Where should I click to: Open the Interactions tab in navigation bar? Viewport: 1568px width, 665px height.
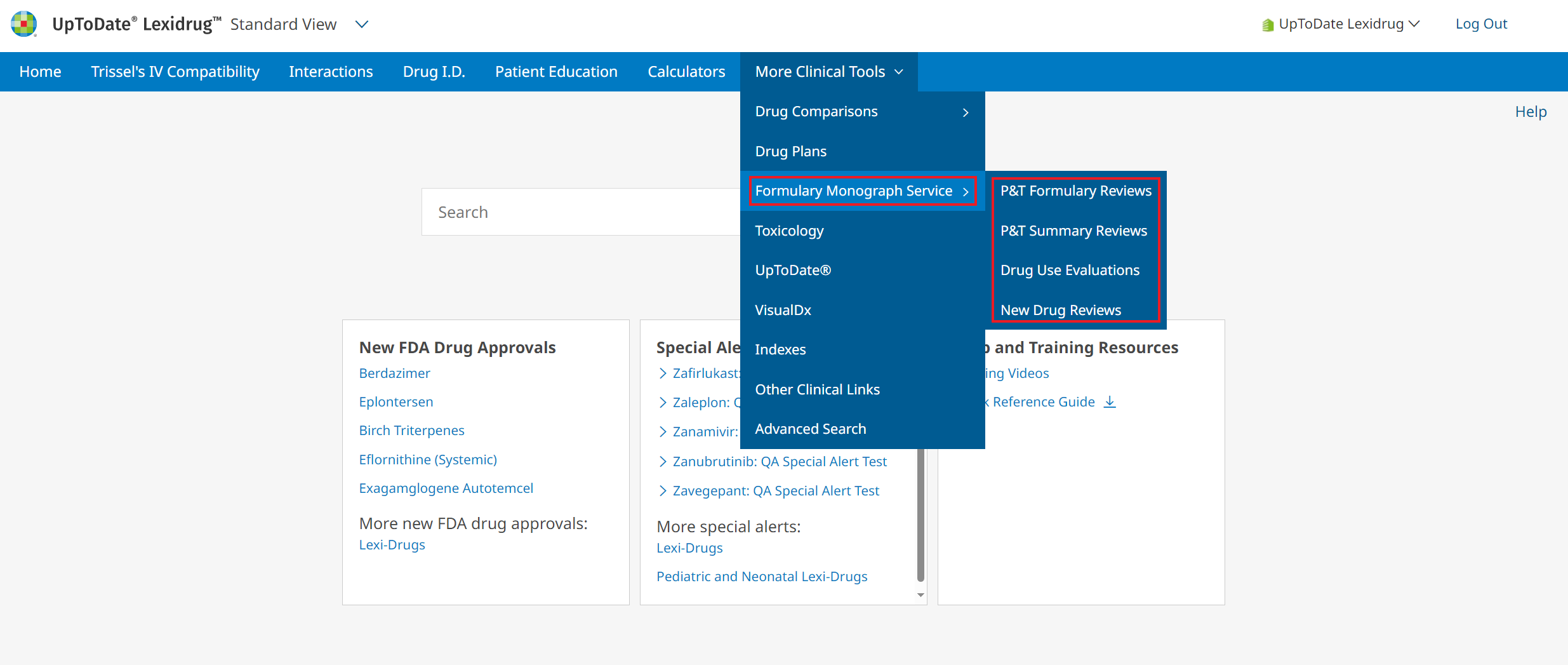tap(331, 72)
